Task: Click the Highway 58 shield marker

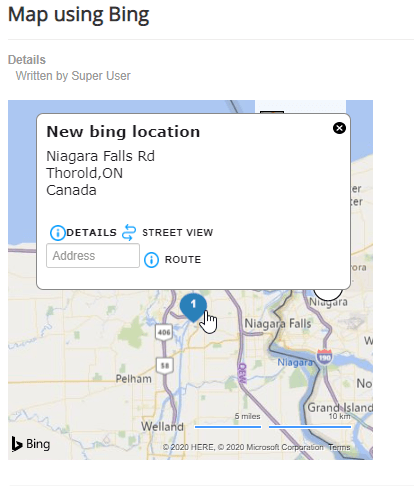Action: [x=165, y=366]
